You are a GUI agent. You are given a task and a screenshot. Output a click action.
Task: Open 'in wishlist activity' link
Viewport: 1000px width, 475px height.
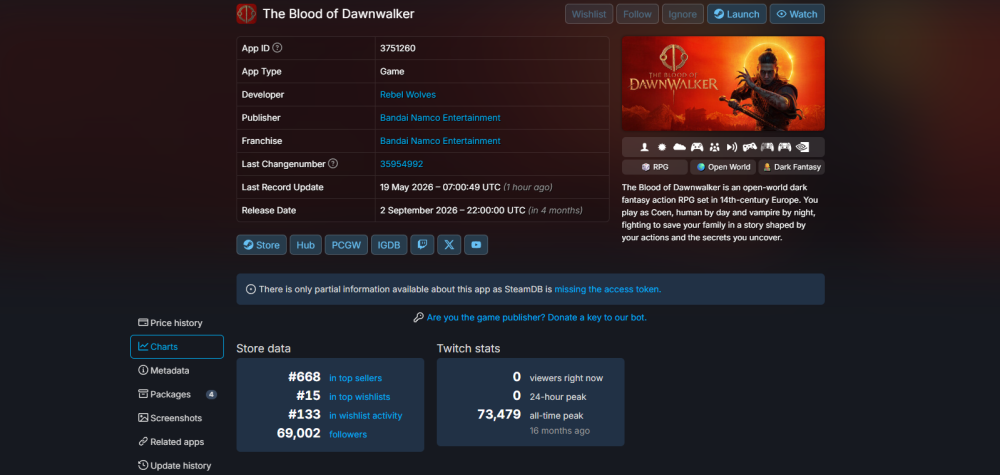pyautogui.click(x=365, y=416)
